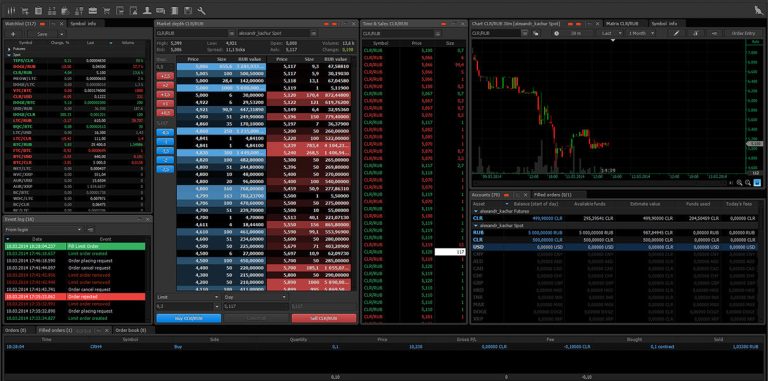Viewport: 768px width, 381px height.
Task: Open the user account icon in toolbar
Action: point(147,10)
